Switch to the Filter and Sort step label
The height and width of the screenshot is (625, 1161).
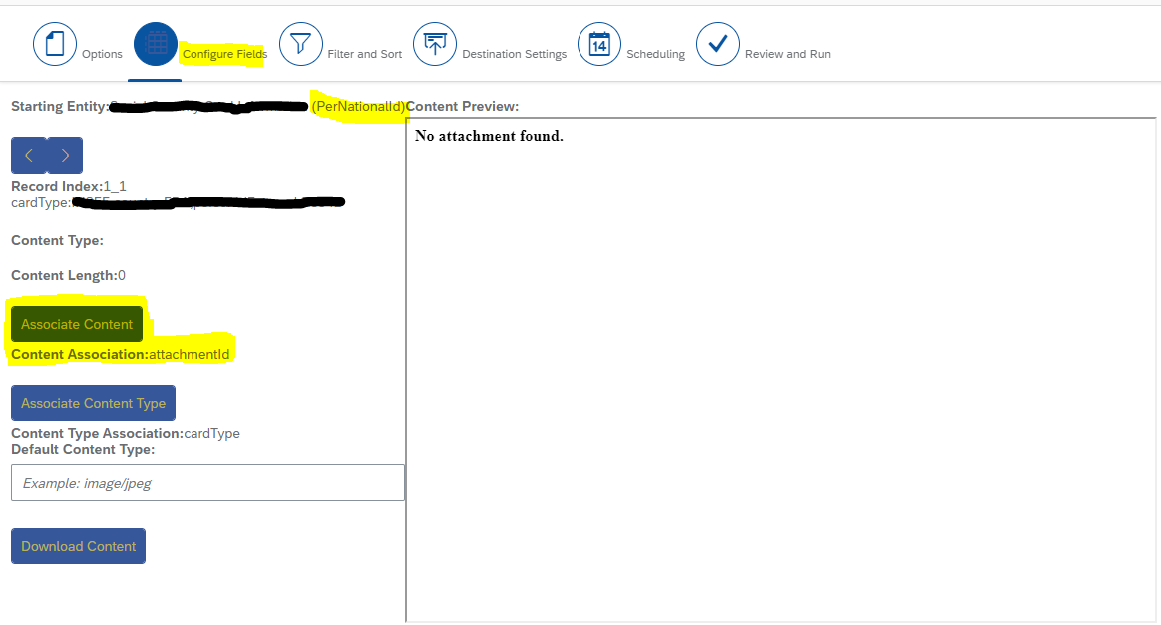point(364,54)
